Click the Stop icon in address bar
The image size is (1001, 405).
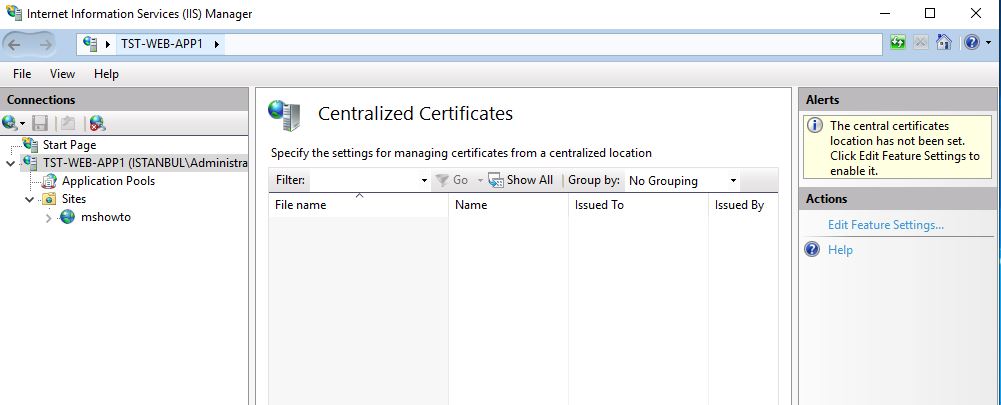920,43
